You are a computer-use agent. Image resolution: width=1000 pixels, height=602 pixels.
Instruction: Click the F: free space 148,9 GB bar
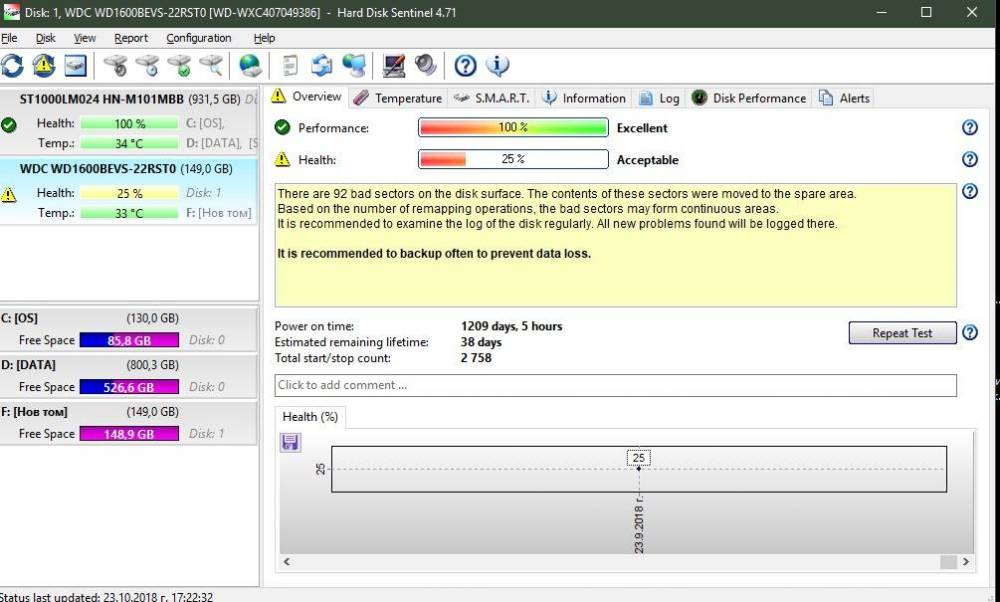[129, 434]
